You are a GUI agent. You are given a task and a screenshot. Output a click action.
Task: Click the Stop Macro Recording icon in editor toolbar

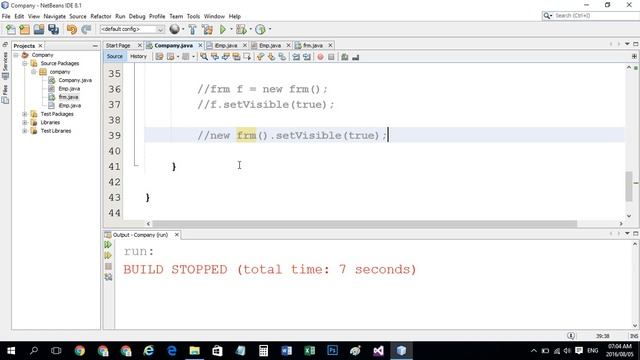(x=331, y=57)
